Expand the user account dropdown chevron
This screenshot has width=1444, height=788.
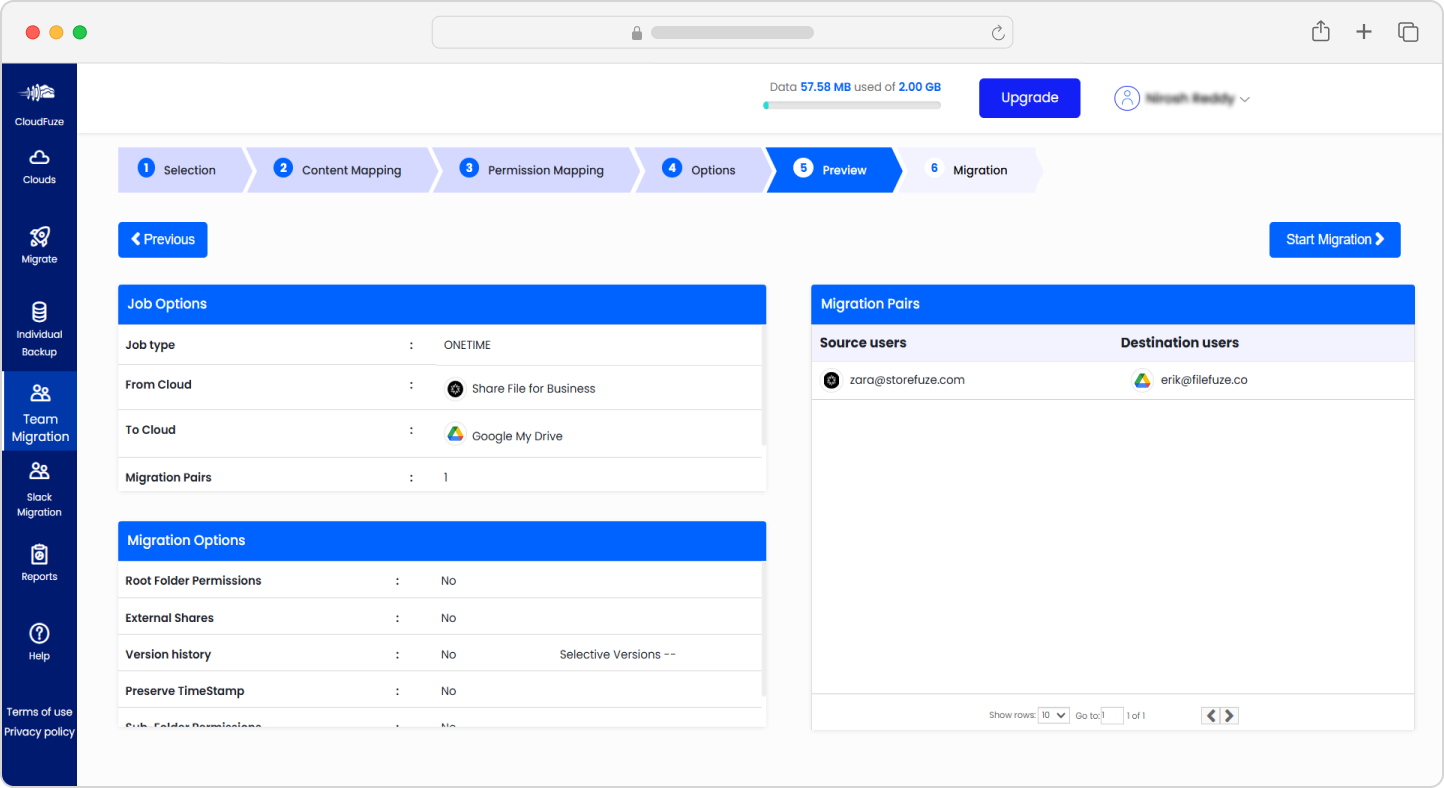(x=1245, y=99)
